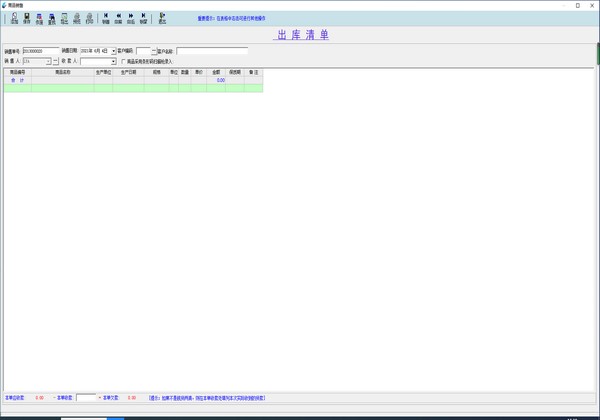Click the Save (保存) toolbar icon
The image size is (600, 420).
pos(27,18)
